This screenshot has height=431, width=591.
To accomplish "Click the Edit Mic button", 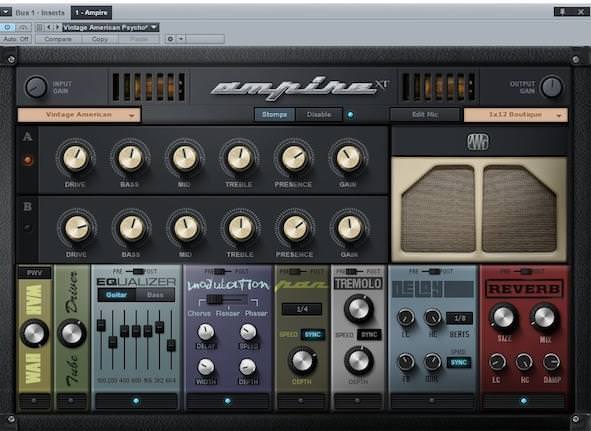I will (x=425, y=115).
